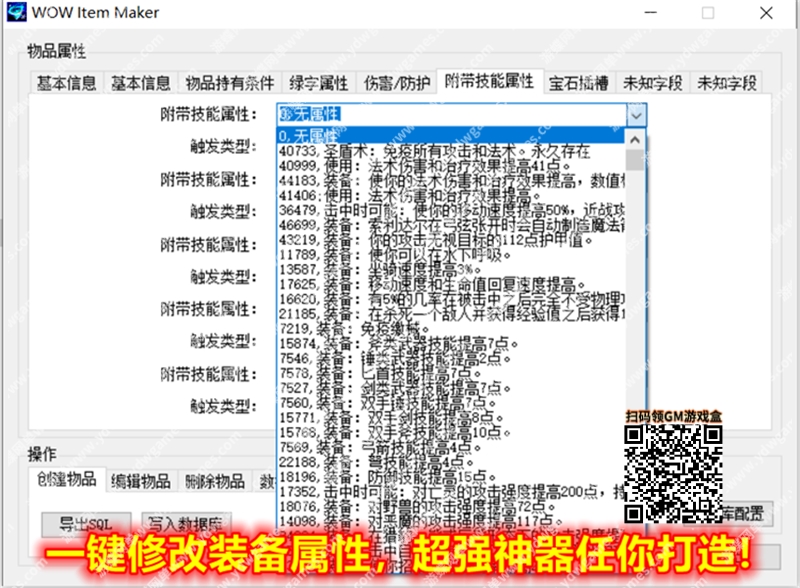Pick list entry 44183 装备
The height and width of the screenshot is (588, 800).
[x=451, y=181]
